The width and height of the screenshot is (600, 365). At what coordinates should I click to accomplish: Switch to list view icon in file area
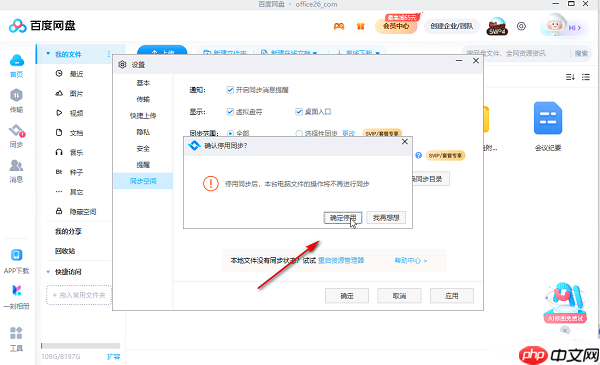point(585,77)
